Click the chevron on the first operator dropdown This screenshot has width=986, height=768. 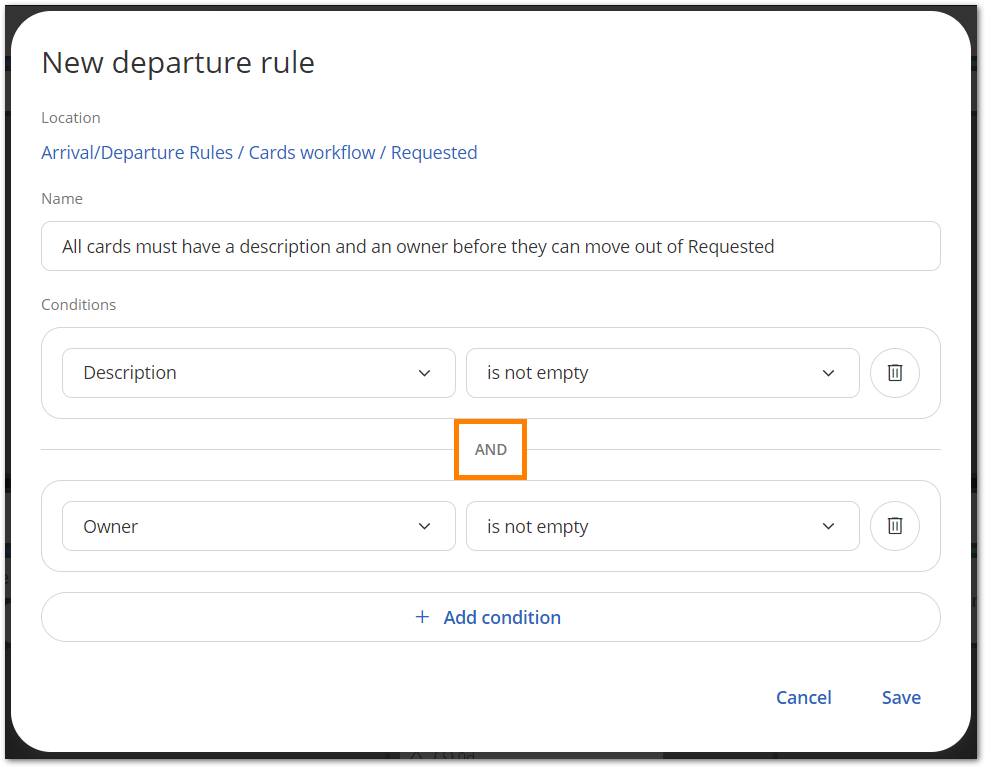pyautogui.click(x=828, y=373)
